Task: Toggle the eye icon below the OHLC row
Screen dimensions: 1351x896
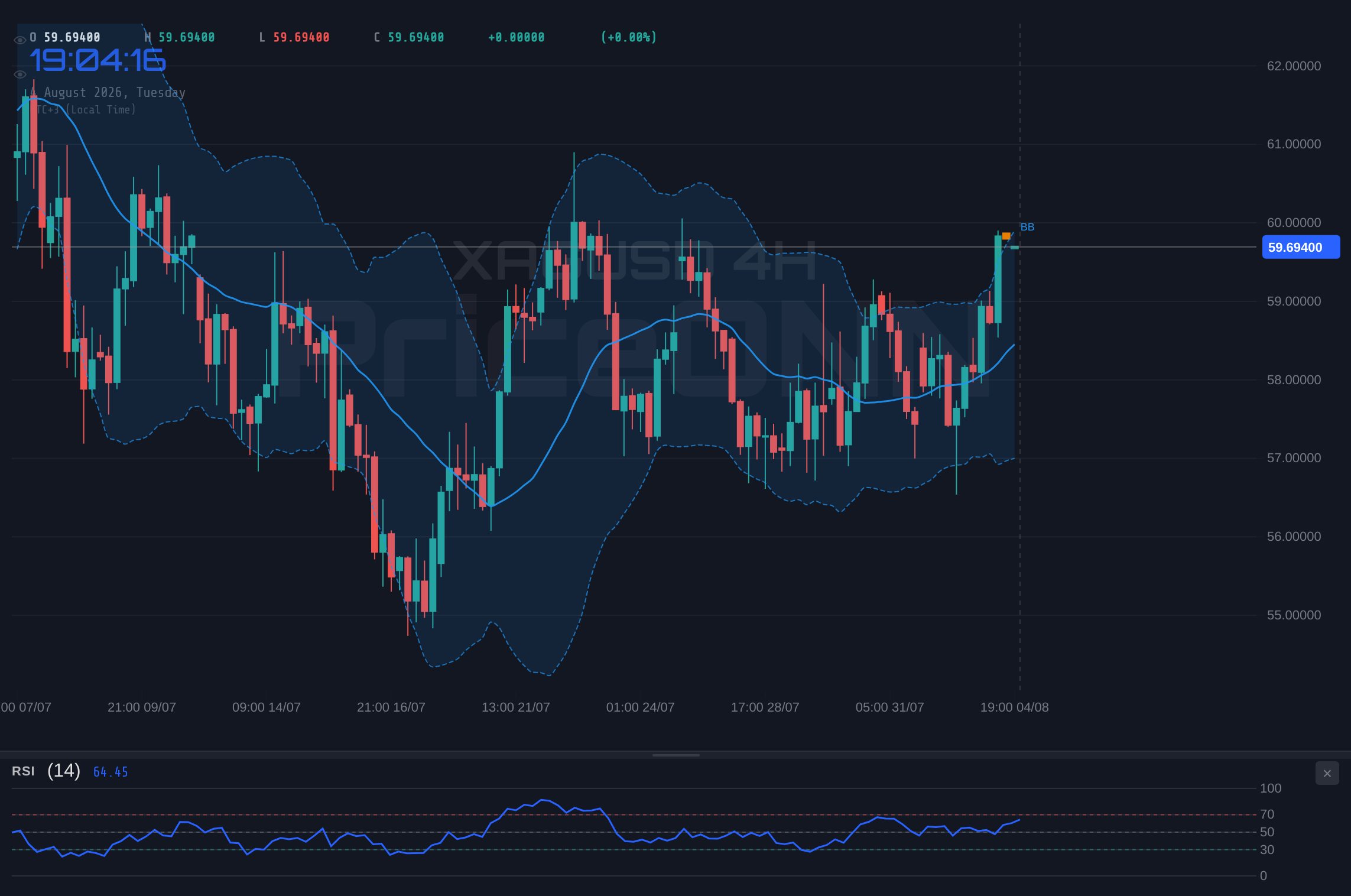Action: [20, 74]
